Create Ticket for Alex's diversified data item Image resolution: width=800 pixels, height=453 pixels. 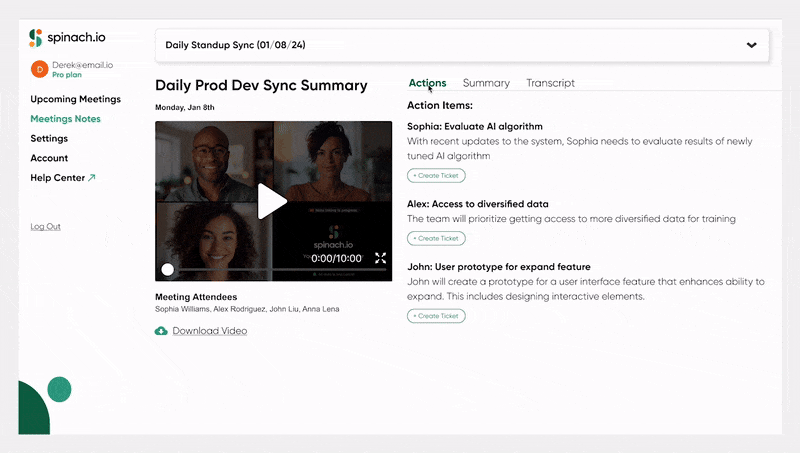(x=436, y=238)
